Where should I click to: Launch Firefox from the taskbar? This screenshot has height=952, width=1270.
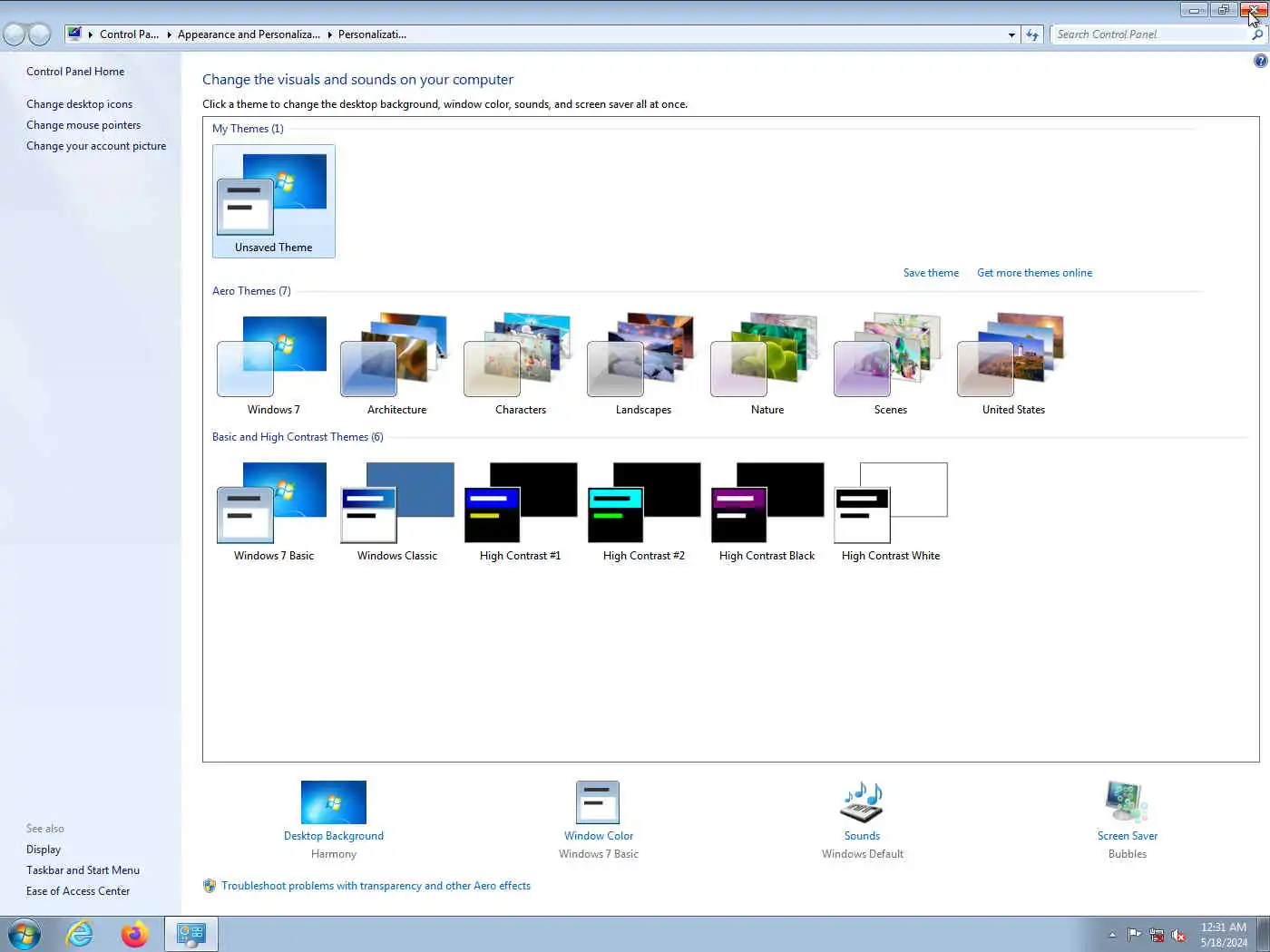coord(134,934)
